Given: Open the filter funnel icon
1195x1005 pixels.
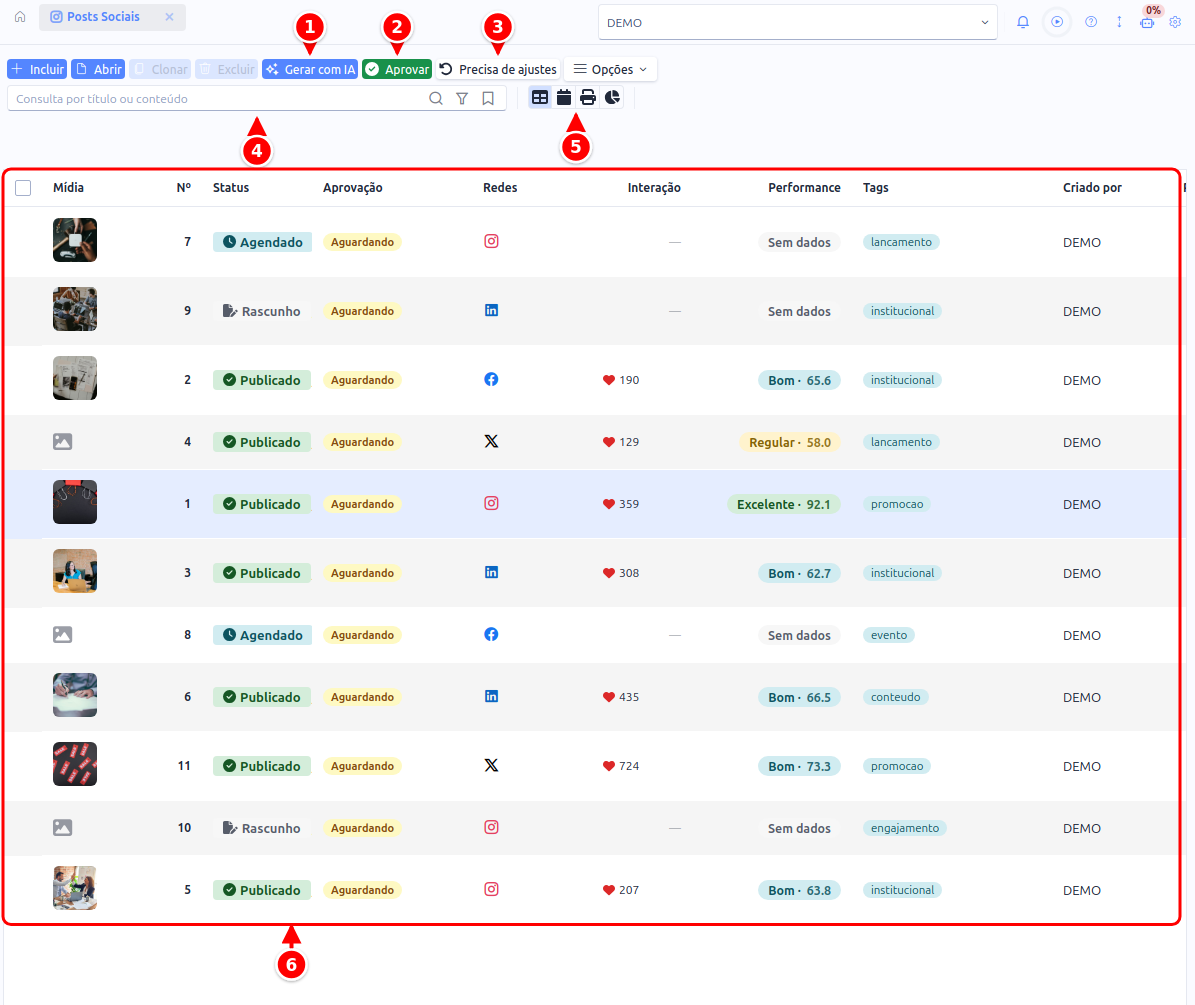Looking at the screenshot, I should pos(462,98).
